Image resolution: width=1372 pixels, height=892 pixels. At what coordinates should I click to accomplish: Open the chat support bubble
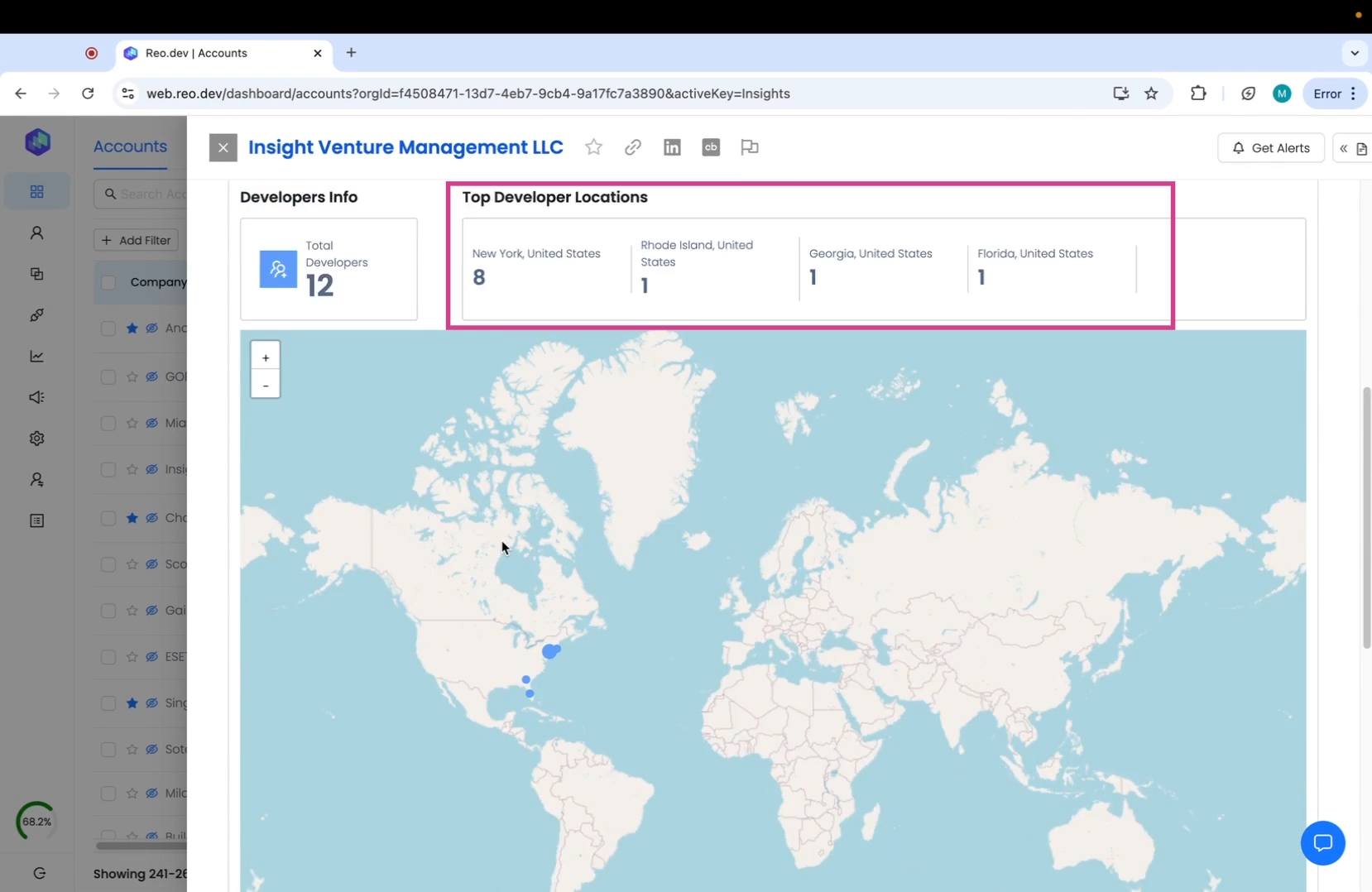point(1322,842)
